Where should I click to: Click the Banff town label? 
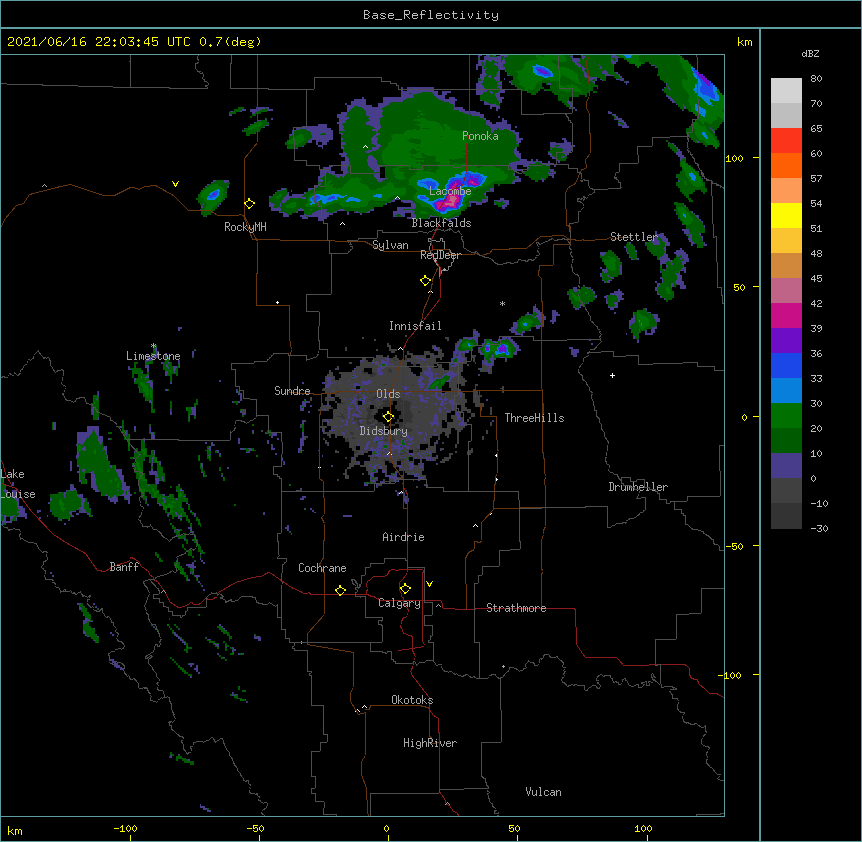tap(124, 567)
